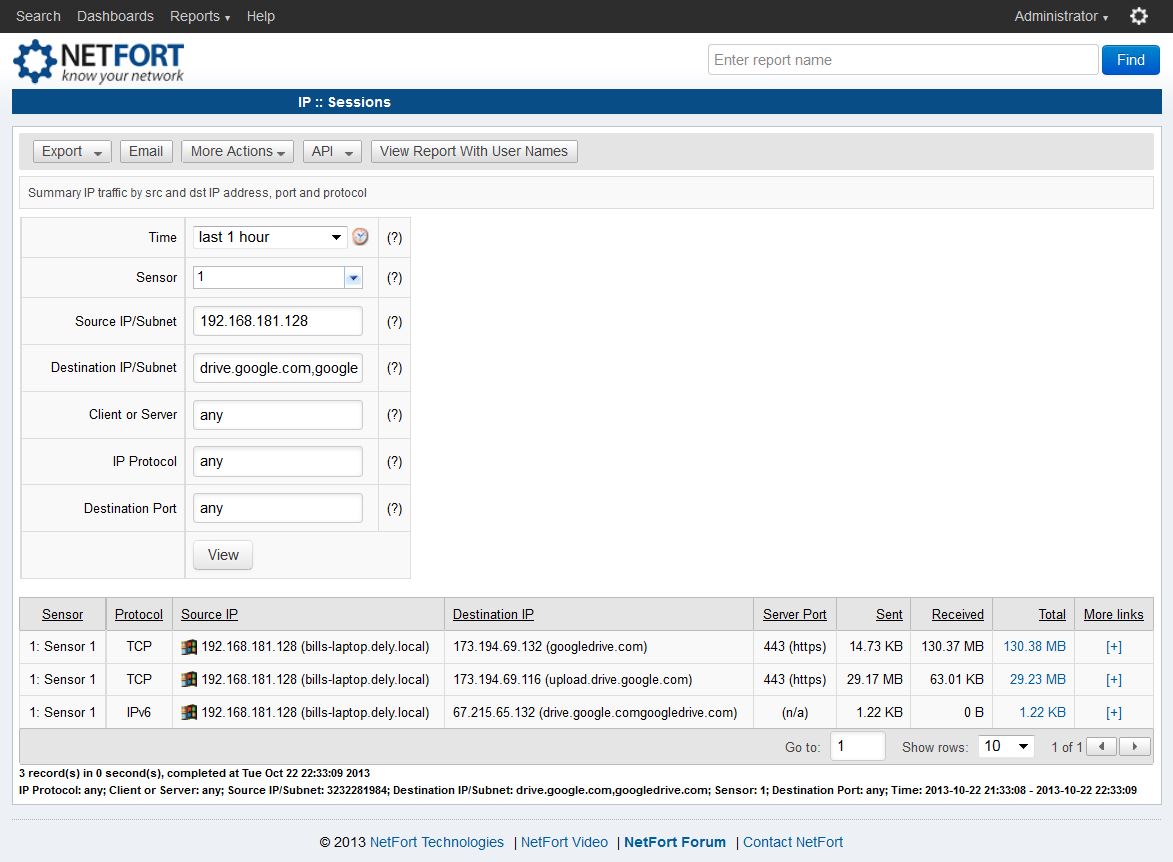Sort by Total column header
This screenshot has height=862, width=1173.
1052,614
